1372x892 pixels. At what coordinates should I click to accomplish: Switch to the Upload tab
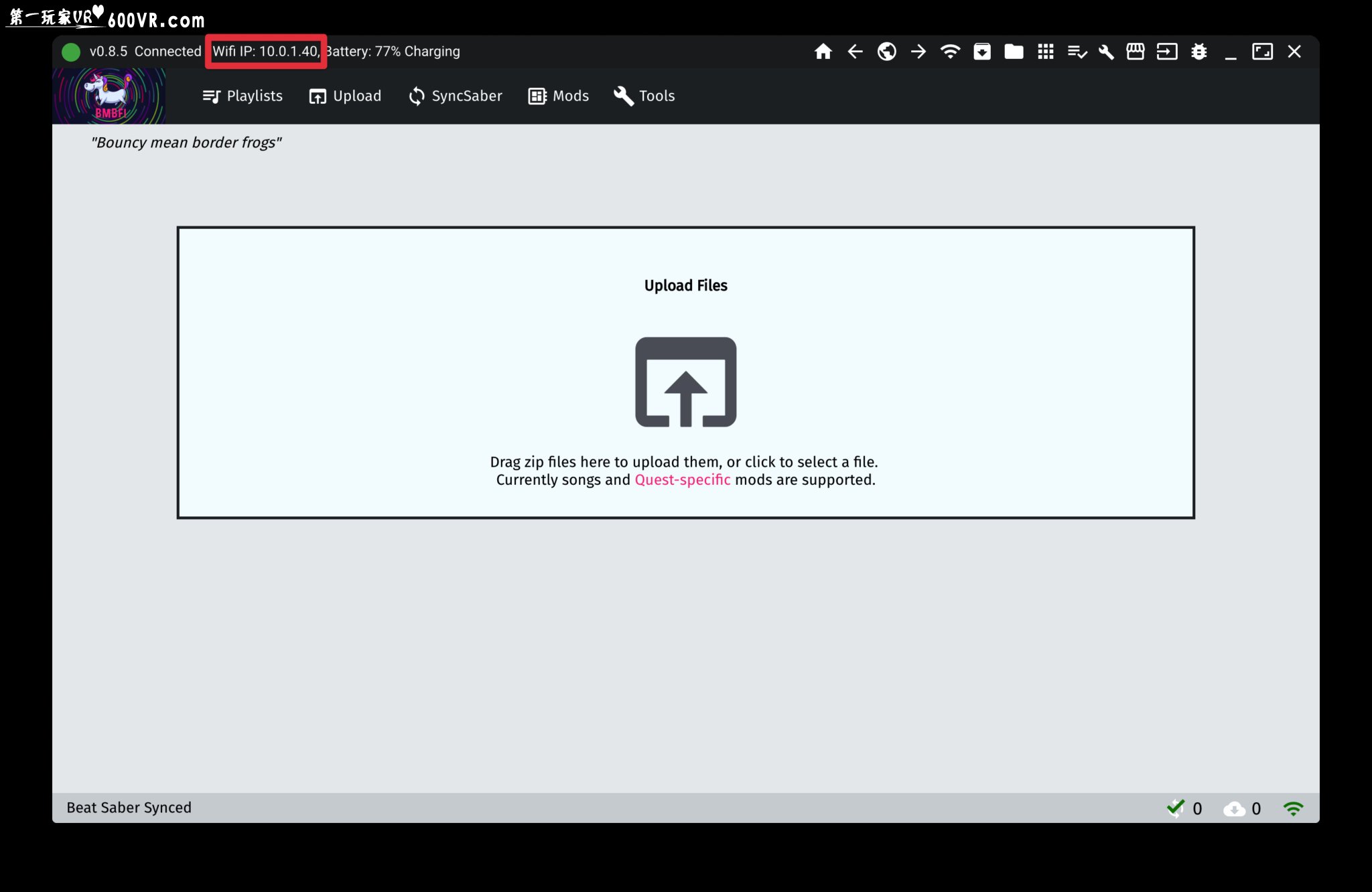coord(345,96)
